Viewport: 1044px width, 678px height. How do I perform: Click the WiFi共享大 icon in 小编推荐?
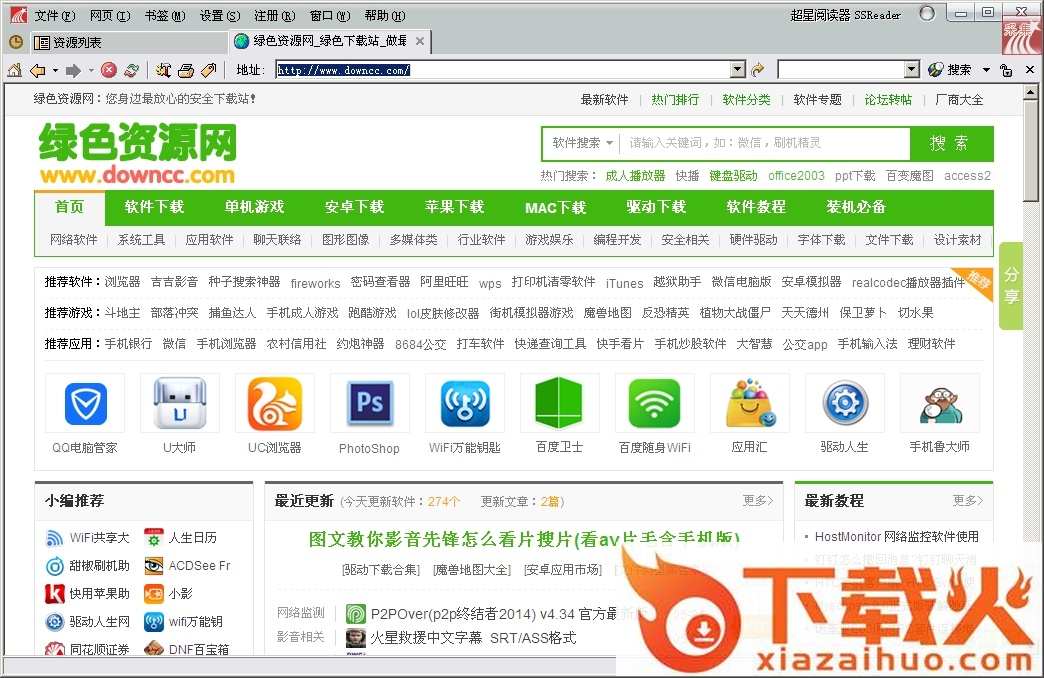pos(54,537)
